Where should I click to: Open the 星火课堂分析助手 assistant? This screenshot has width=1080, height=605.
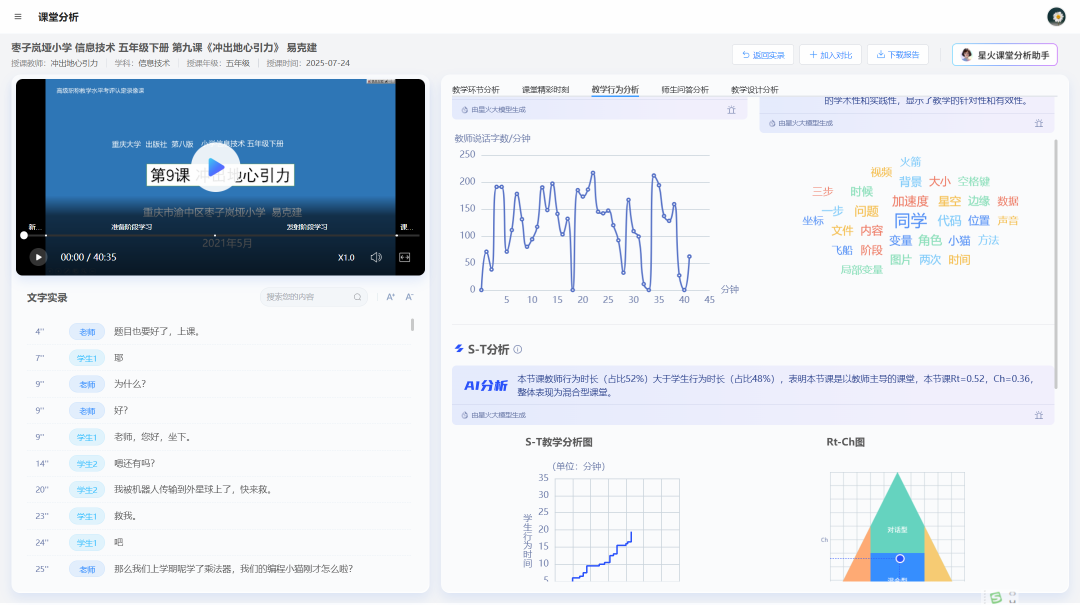[x=1003, y=54]
